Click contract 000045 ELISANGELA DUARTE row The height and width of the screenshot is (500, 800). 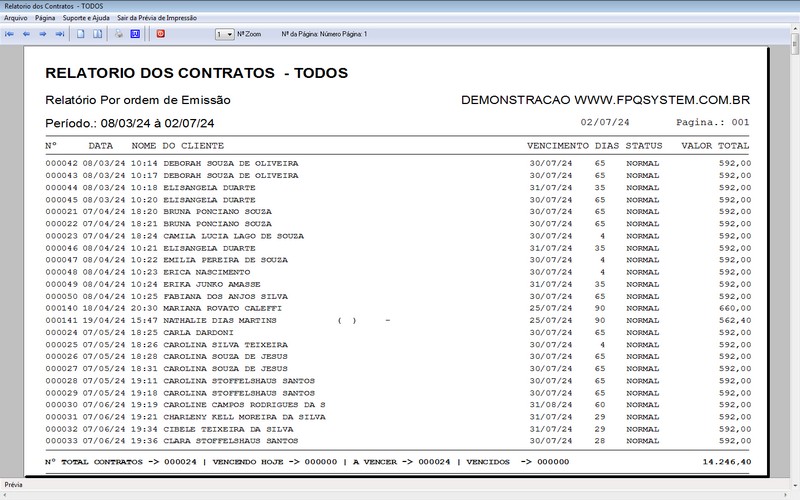click(x=398, y=200)
